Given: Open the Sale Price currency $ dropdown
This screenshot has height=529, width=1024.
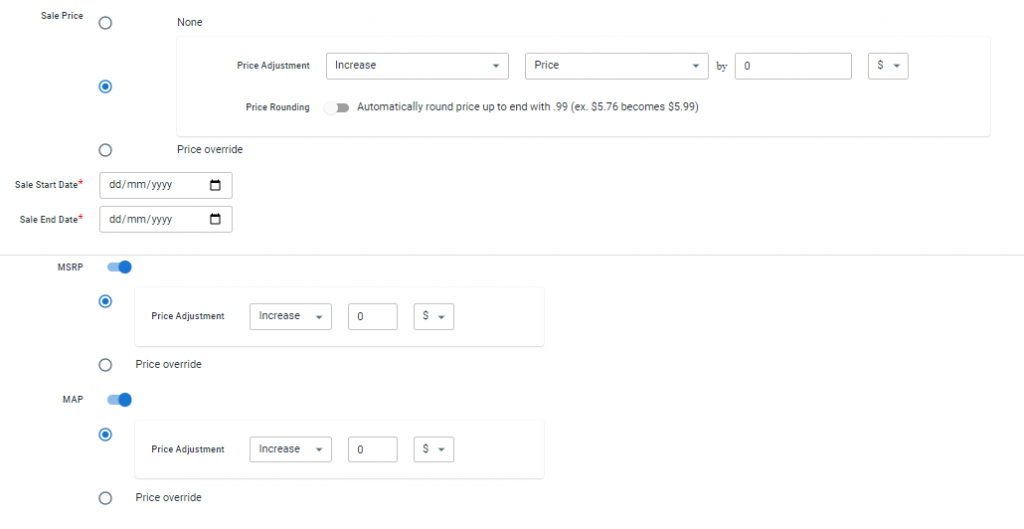Looking at the screenshot, I should [888, 66].
